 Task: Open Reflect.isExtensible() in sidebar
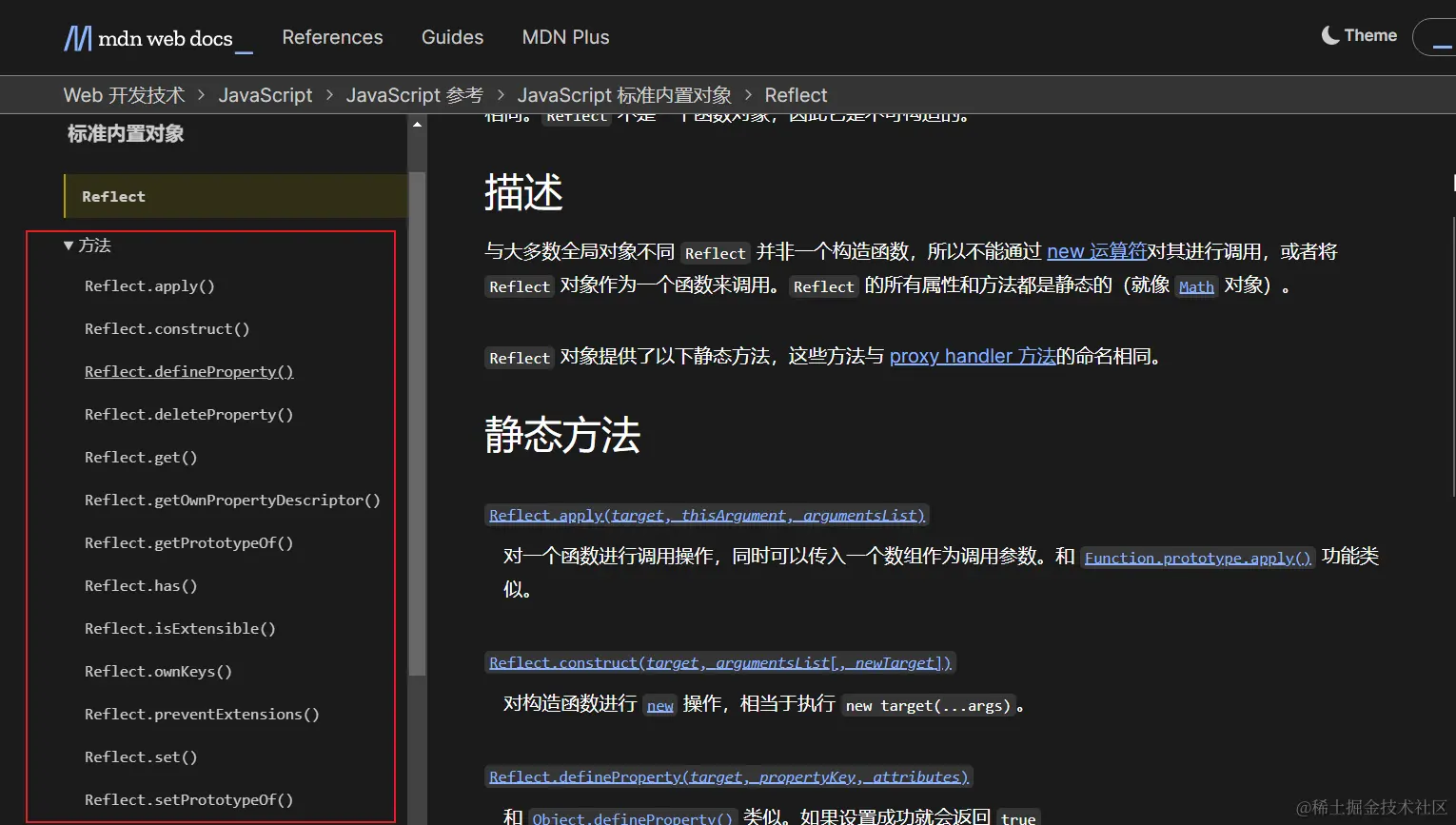pos(180,629)
